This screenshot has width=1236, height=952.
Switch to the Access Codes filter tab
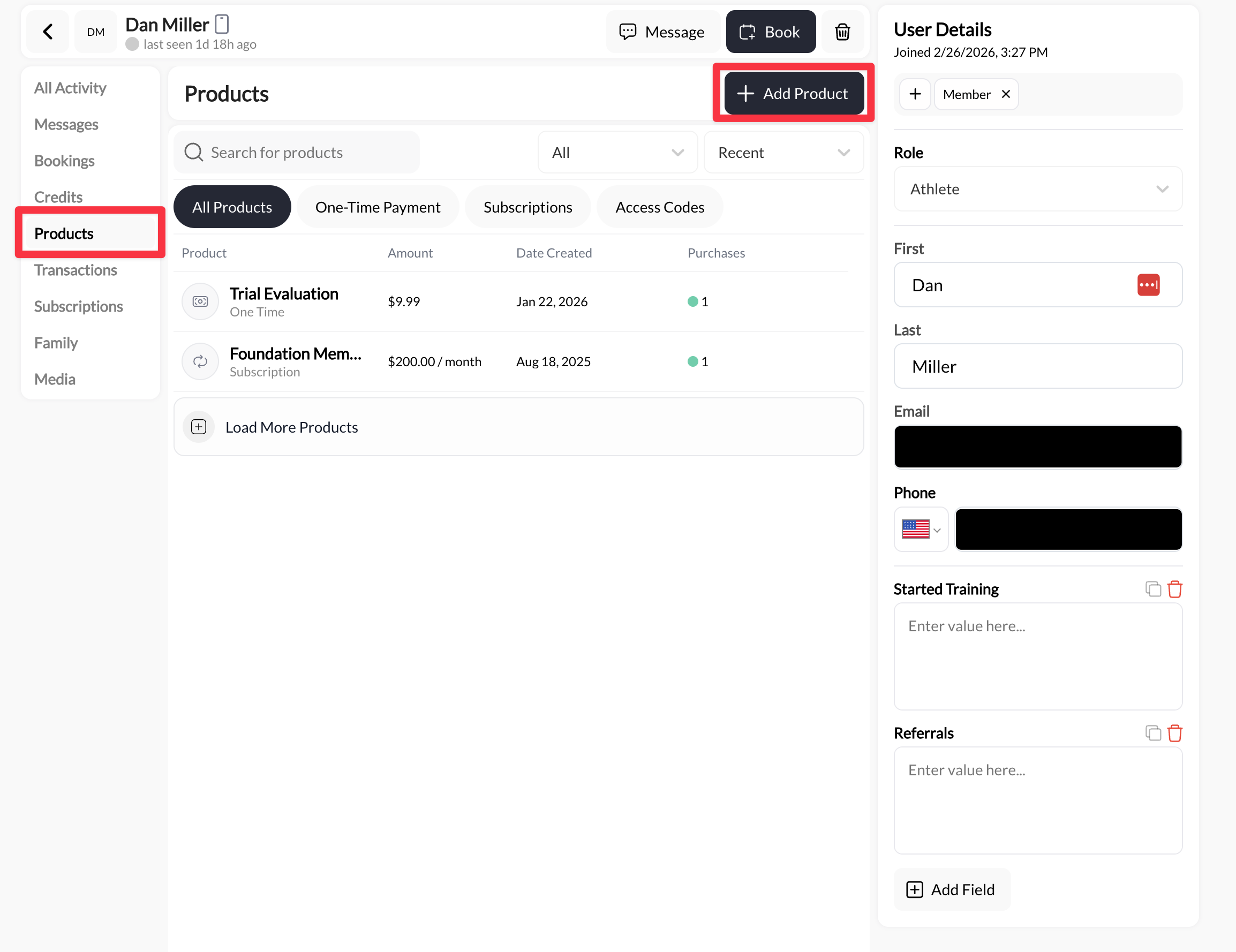pyautogui.click(x=659, y=207)
